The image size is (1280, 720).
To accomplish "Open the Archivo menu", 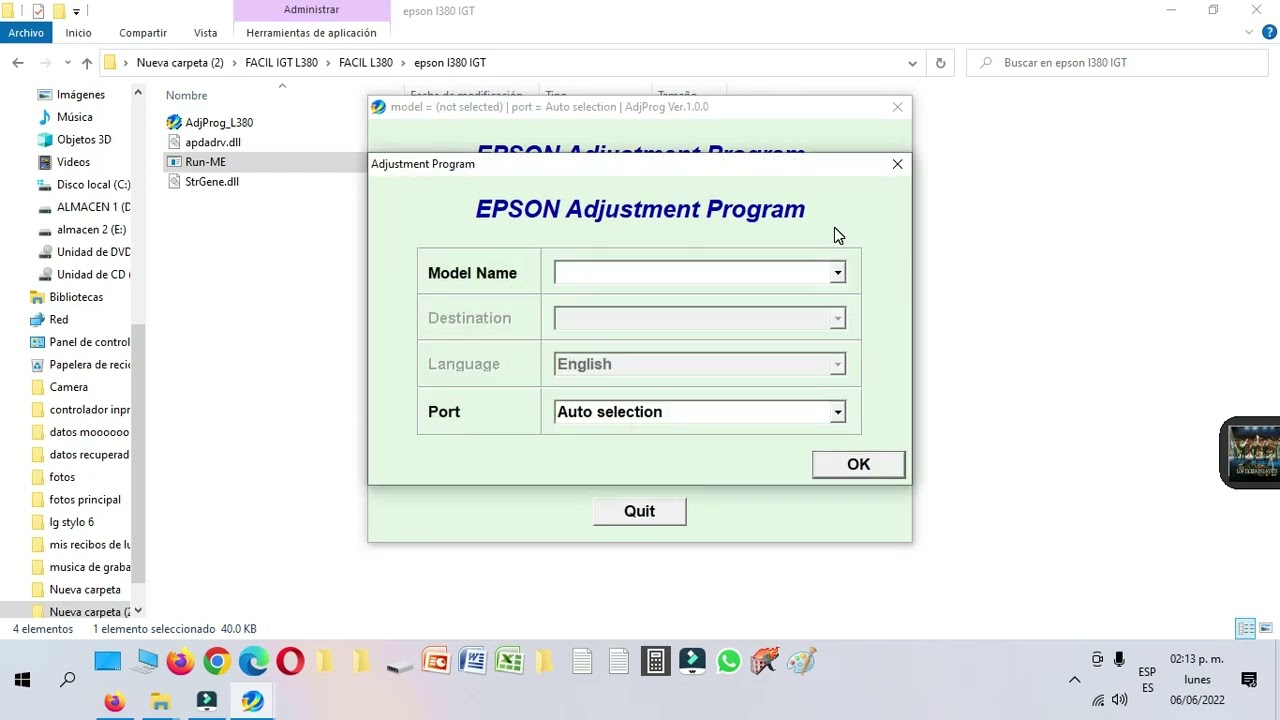I will tap(26, 33).
